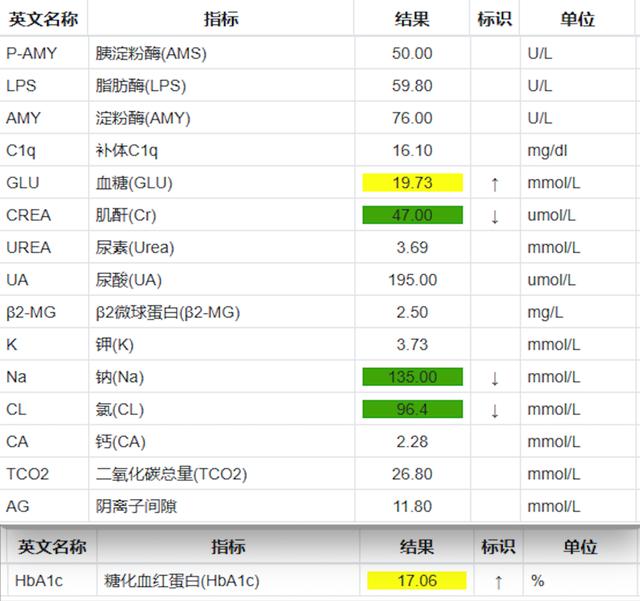The width and height of the screenshot is (640, 601).
Task: Click the 英文名称 column header in top table
Action: click(43, 19)
